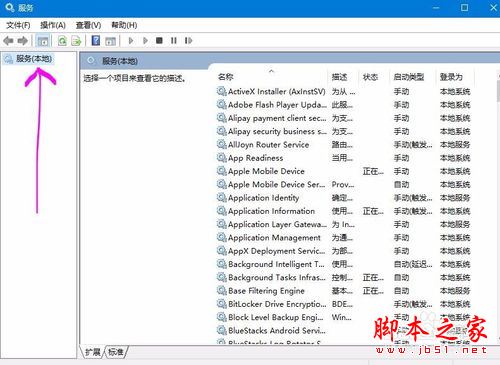Refresh the services list via toolbar icon

[62, 41]
